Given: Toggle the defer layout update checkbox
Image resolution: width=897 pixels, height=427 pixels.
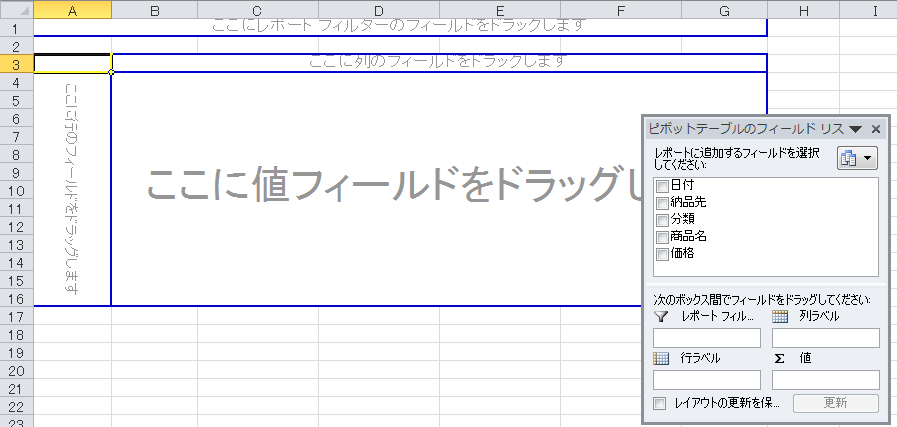Looking at the screenshot, I should click(659, 403).
